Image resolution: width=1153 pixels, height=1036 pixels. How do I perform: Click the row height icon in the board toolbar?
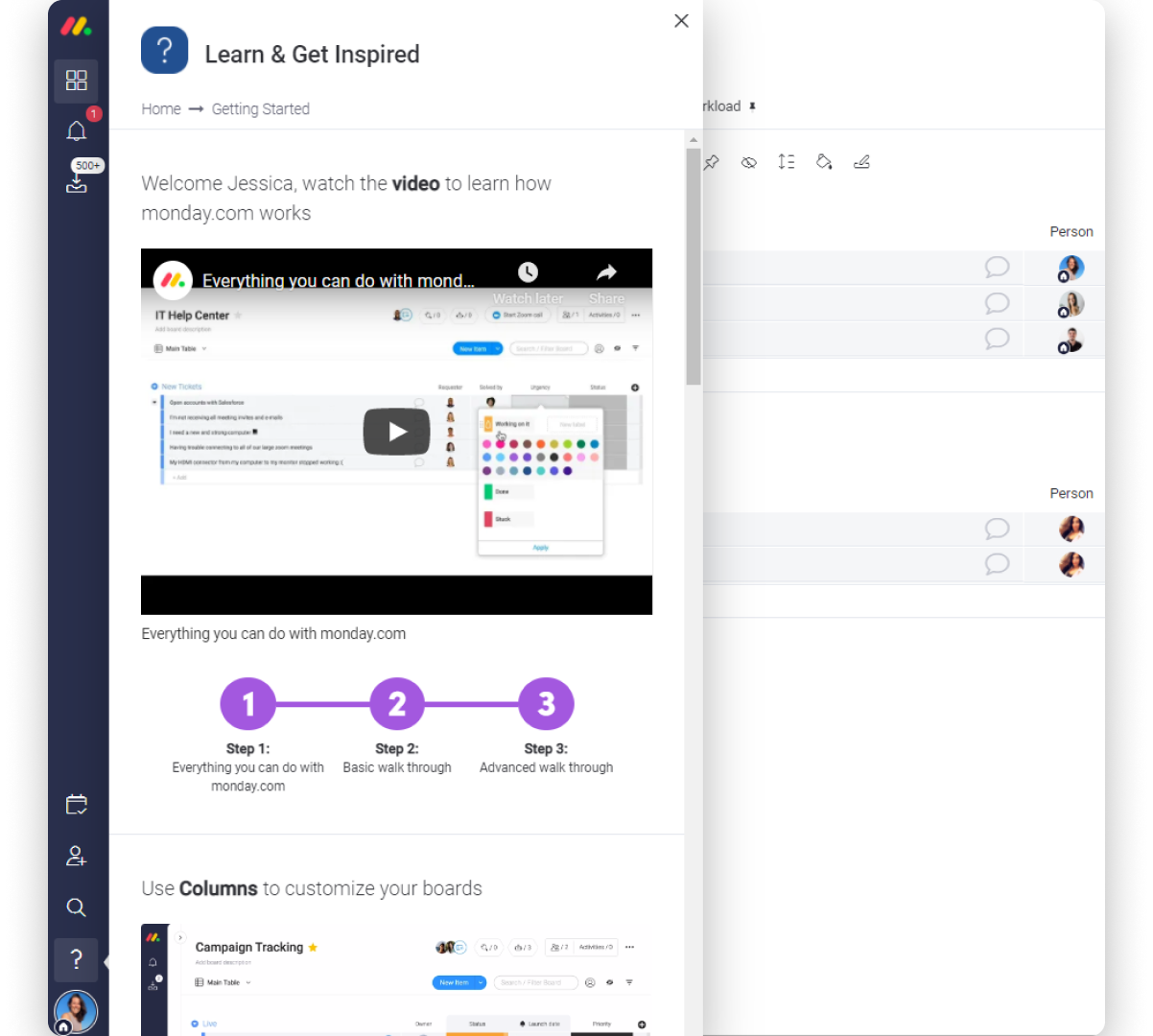click(787, 162)
